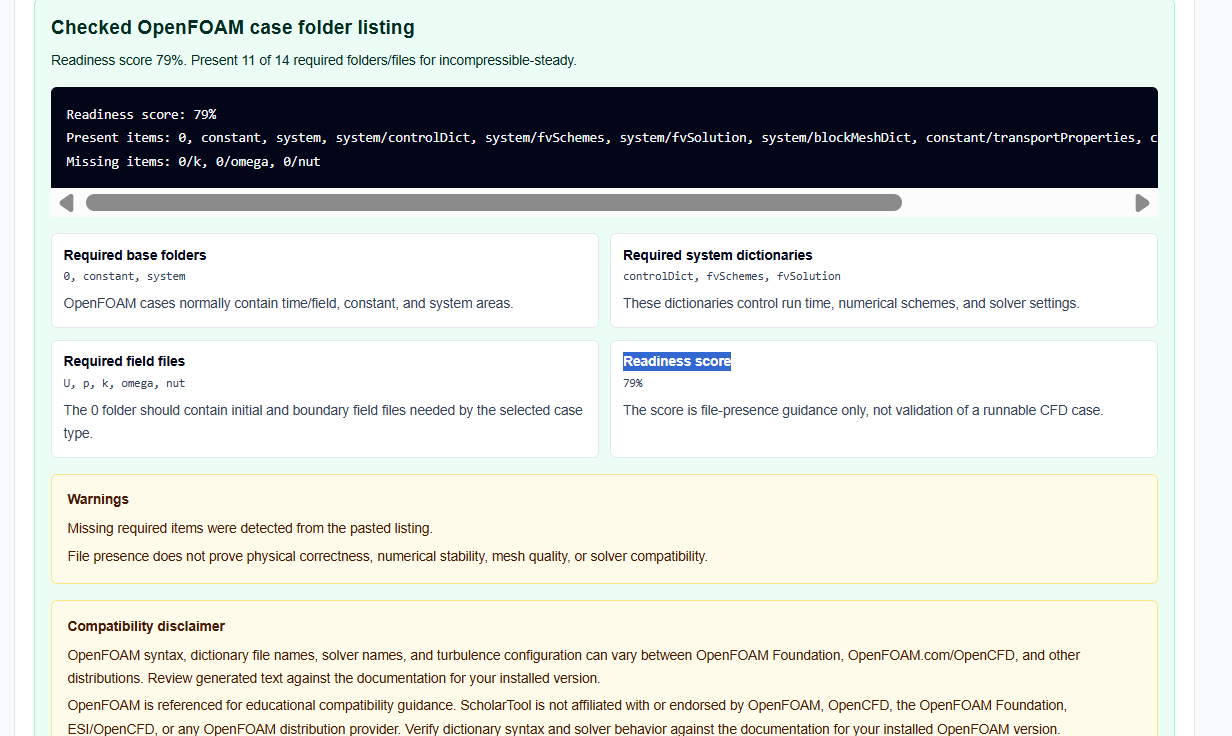Screen dimensions: 1232x736
Task: Click the 'Compatibility disclaimer' heading
Action: (x=146, y=626)
